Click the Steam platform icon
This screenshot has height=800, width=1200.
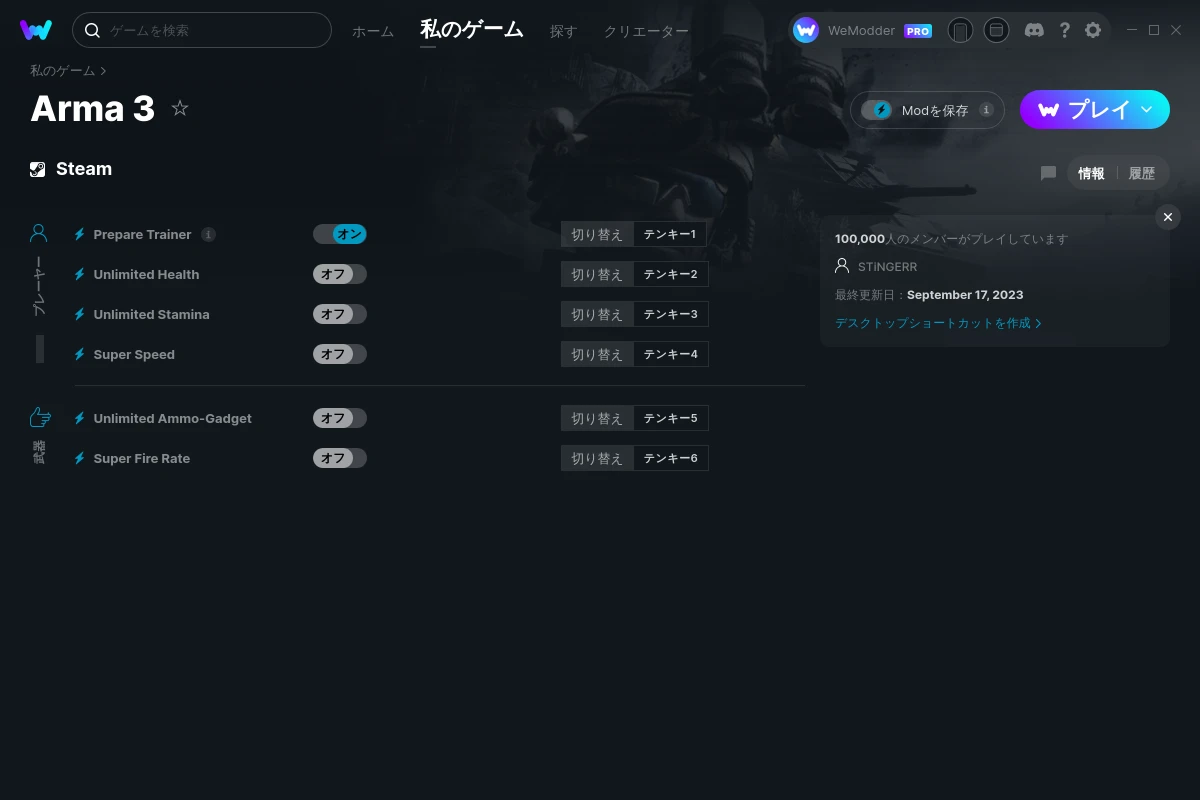point(38,169)
